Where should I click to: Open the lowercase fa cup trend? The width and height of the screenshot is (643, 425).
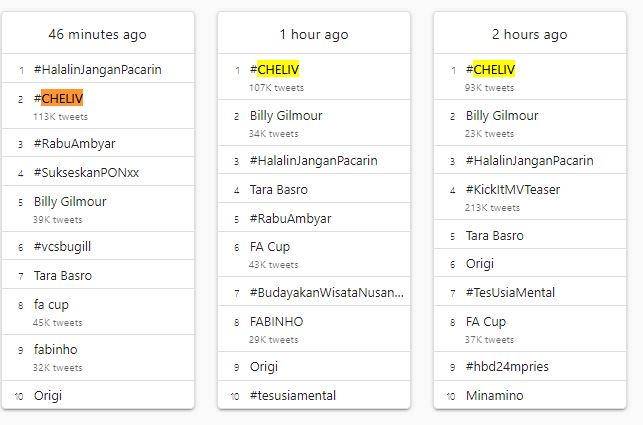51,304
